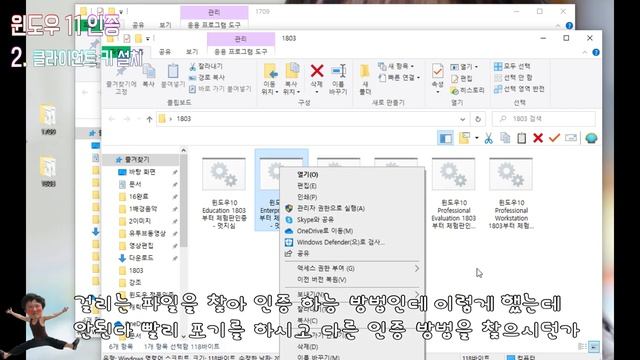
Task: Click Pin to Quick access (즐겨찾기에 고정)
Action: (x=121, y=80)
